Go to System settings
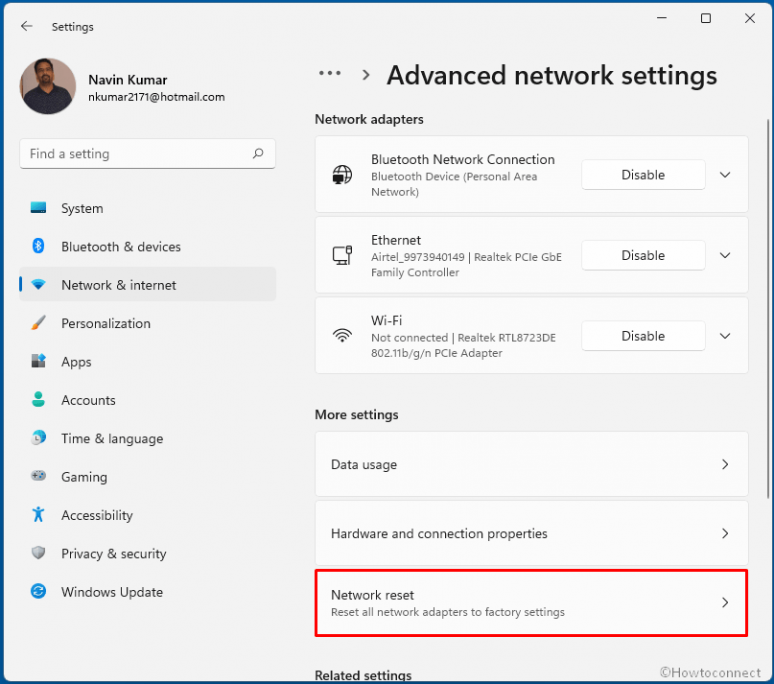The height and width of the screenshot is (684, 774). [x=147, y=208]
